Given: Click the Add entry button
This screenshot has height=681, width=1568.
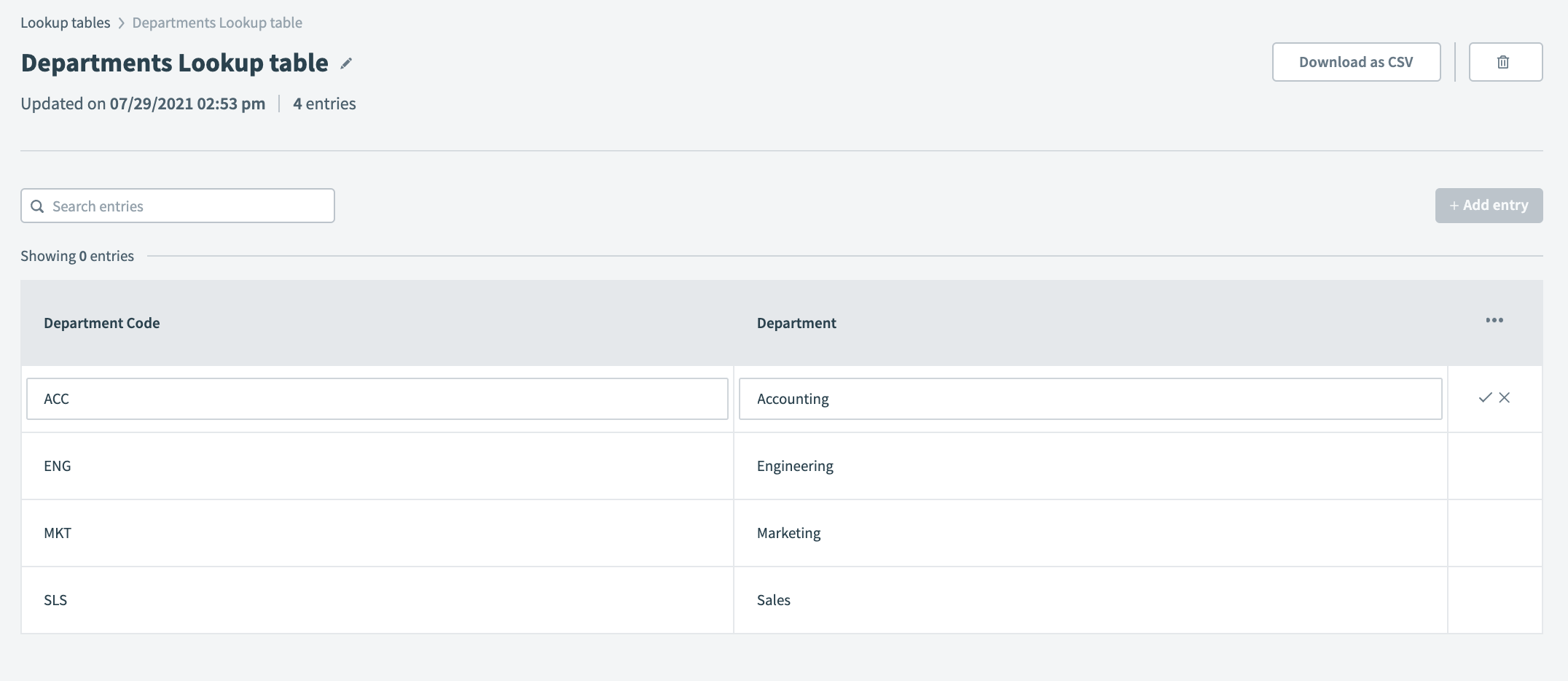Looking at the screenshot, I should (x=1488, y=206).
